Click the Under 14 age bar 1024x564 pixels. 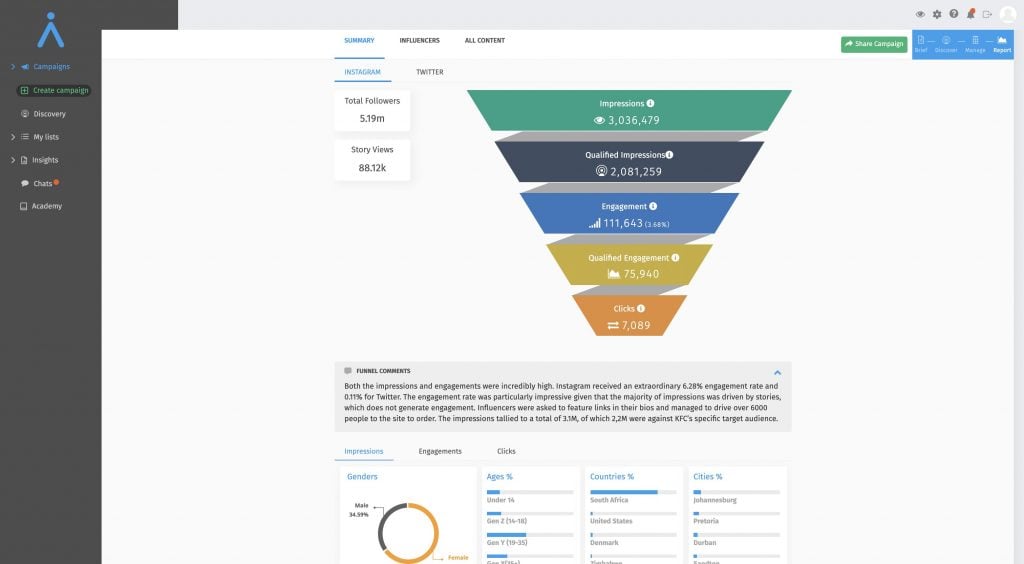point(530,492)
